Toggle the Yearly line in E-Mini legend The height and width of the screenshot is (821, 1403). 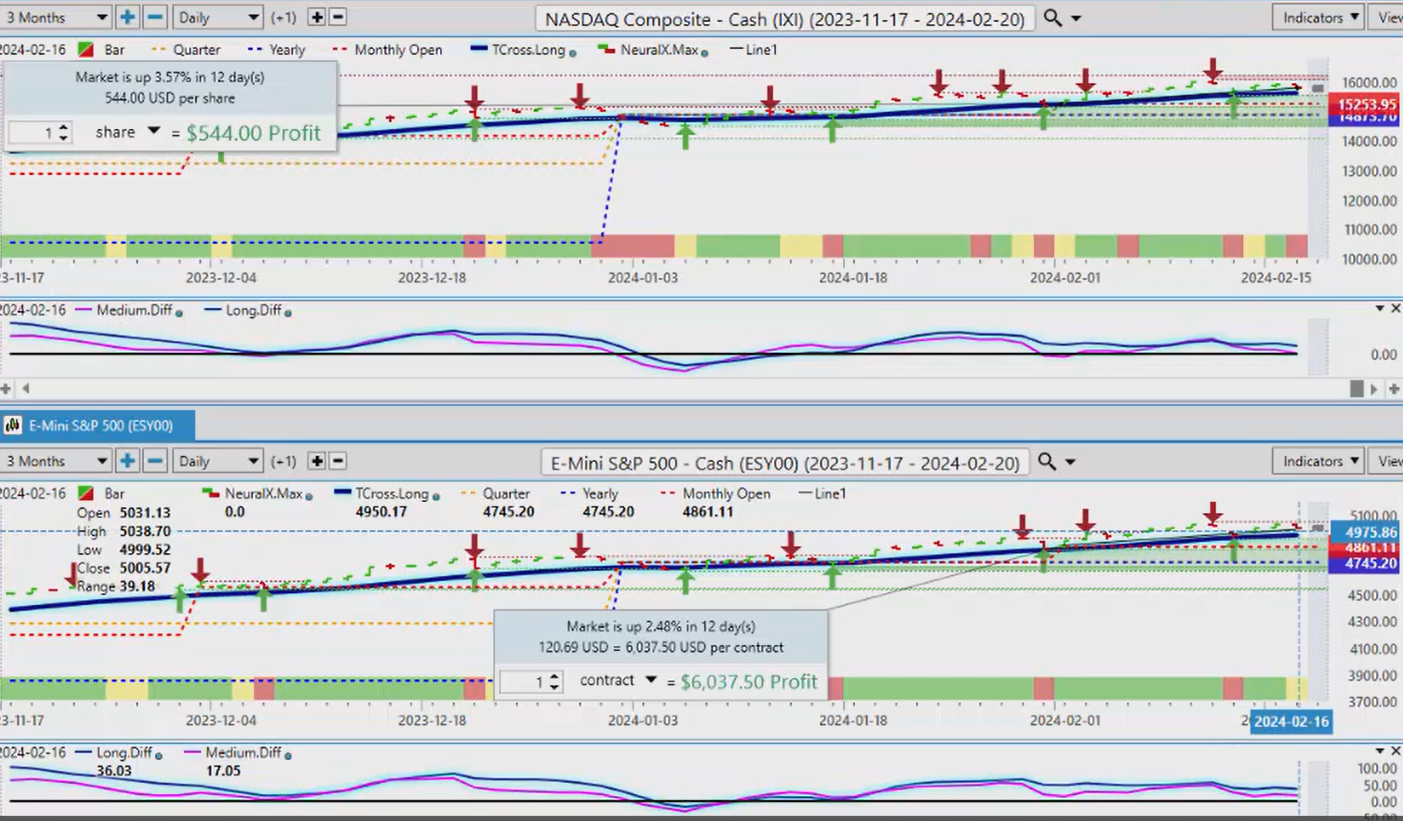click(x=589, y=493)
